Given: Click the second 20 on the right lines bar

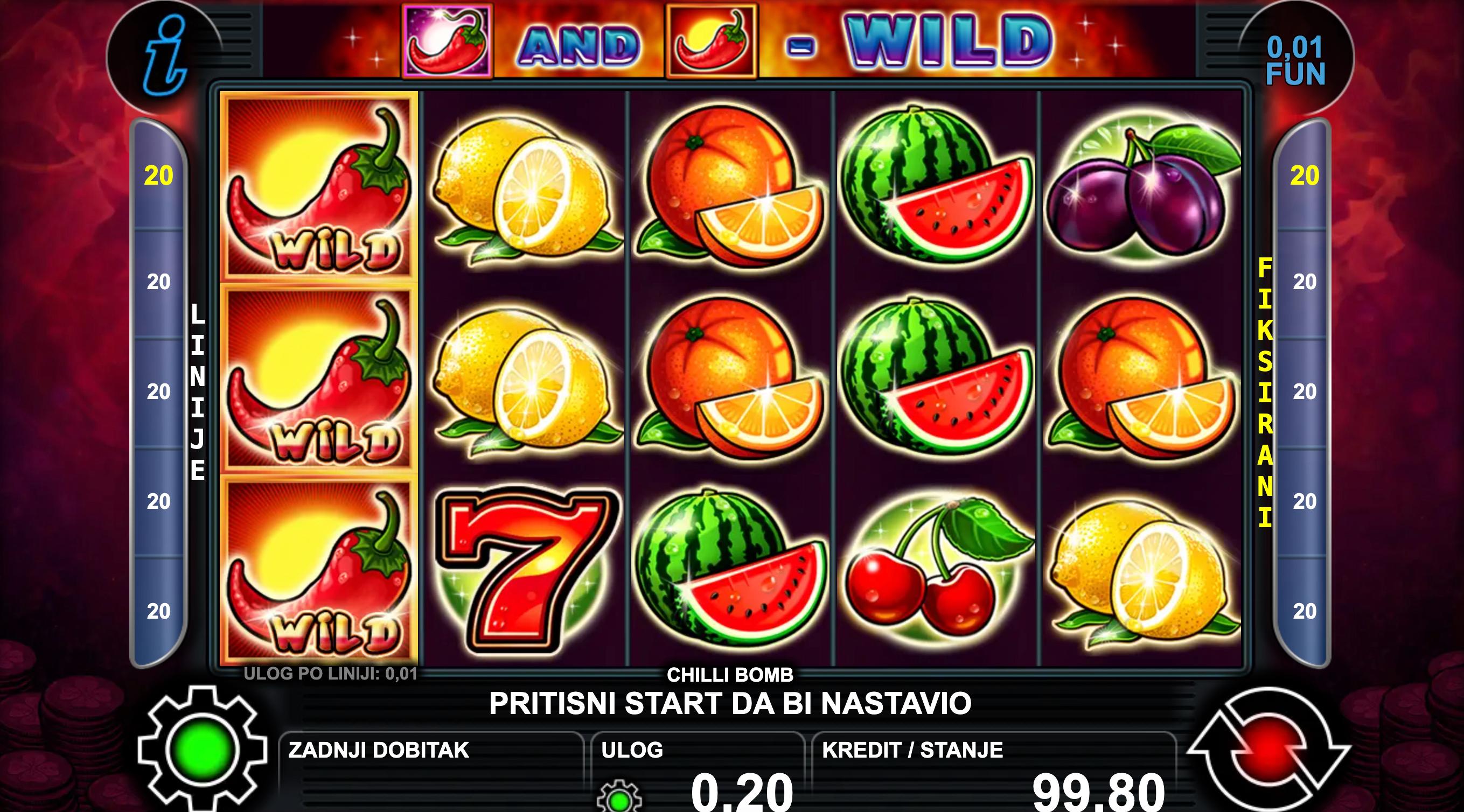Looking at the screenshot, I should point(1305,282).
